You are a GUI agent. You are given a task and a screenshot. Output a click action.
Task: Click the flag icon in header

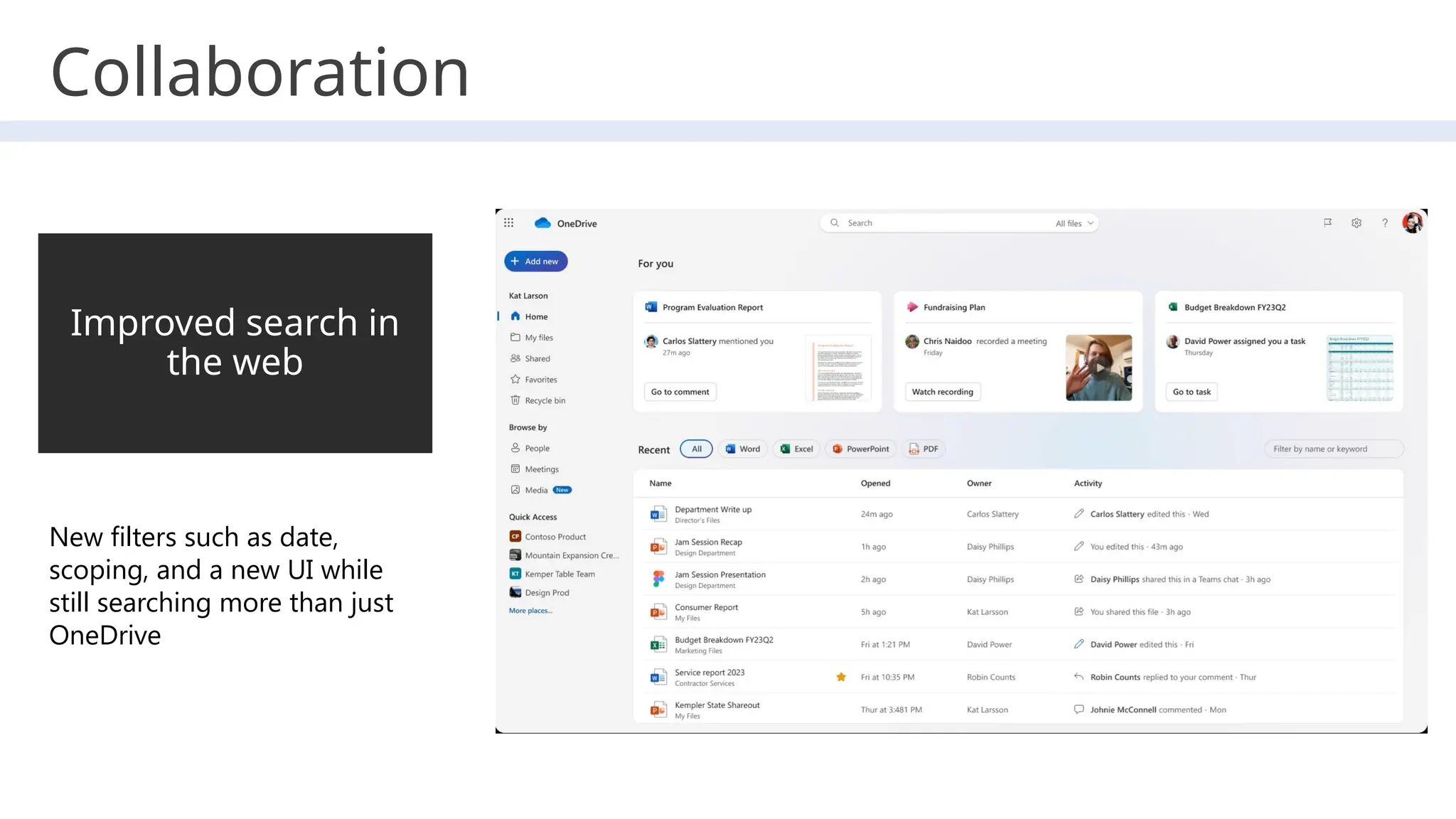[x=1327, y=223]
